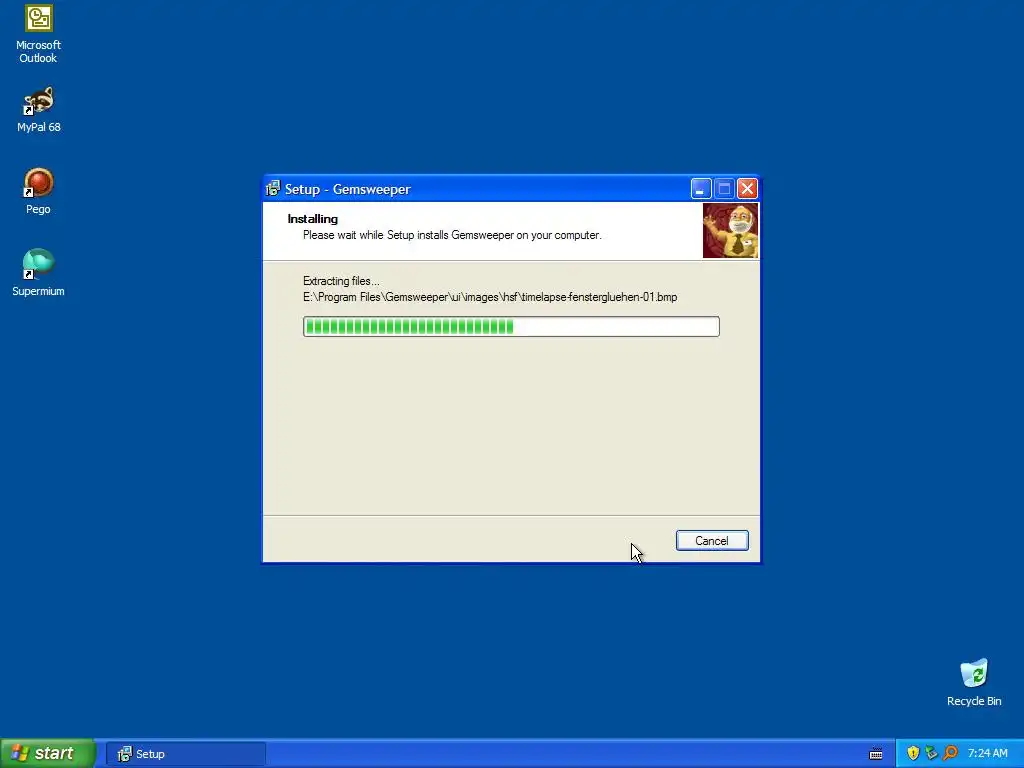The height and width of the screenshot is (768, 1024).
Task: Open the Microsoft Outlook desktop icon
Action: 39,34
